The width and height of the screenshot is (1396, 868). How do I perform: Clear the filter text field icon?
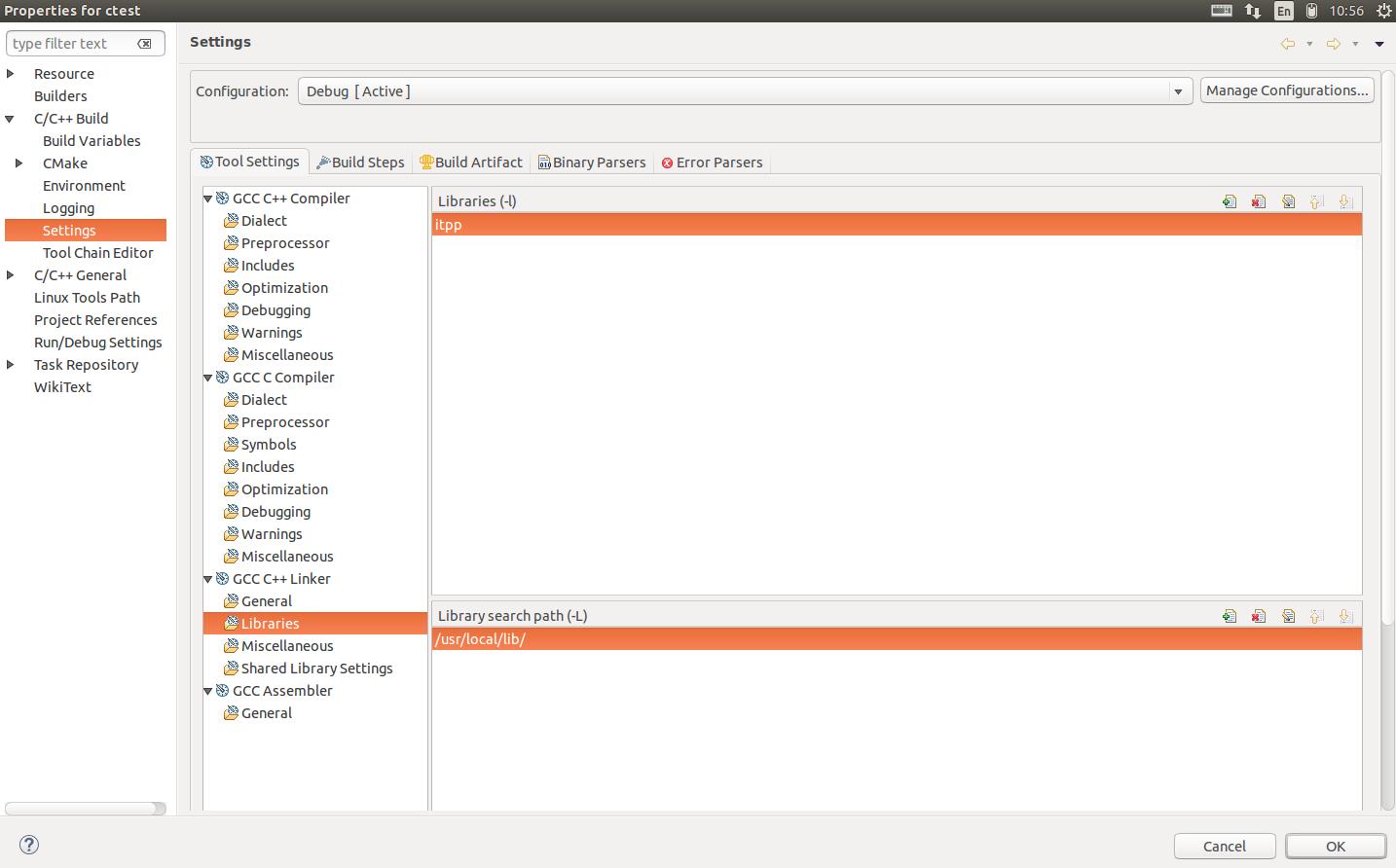[144, 44]
